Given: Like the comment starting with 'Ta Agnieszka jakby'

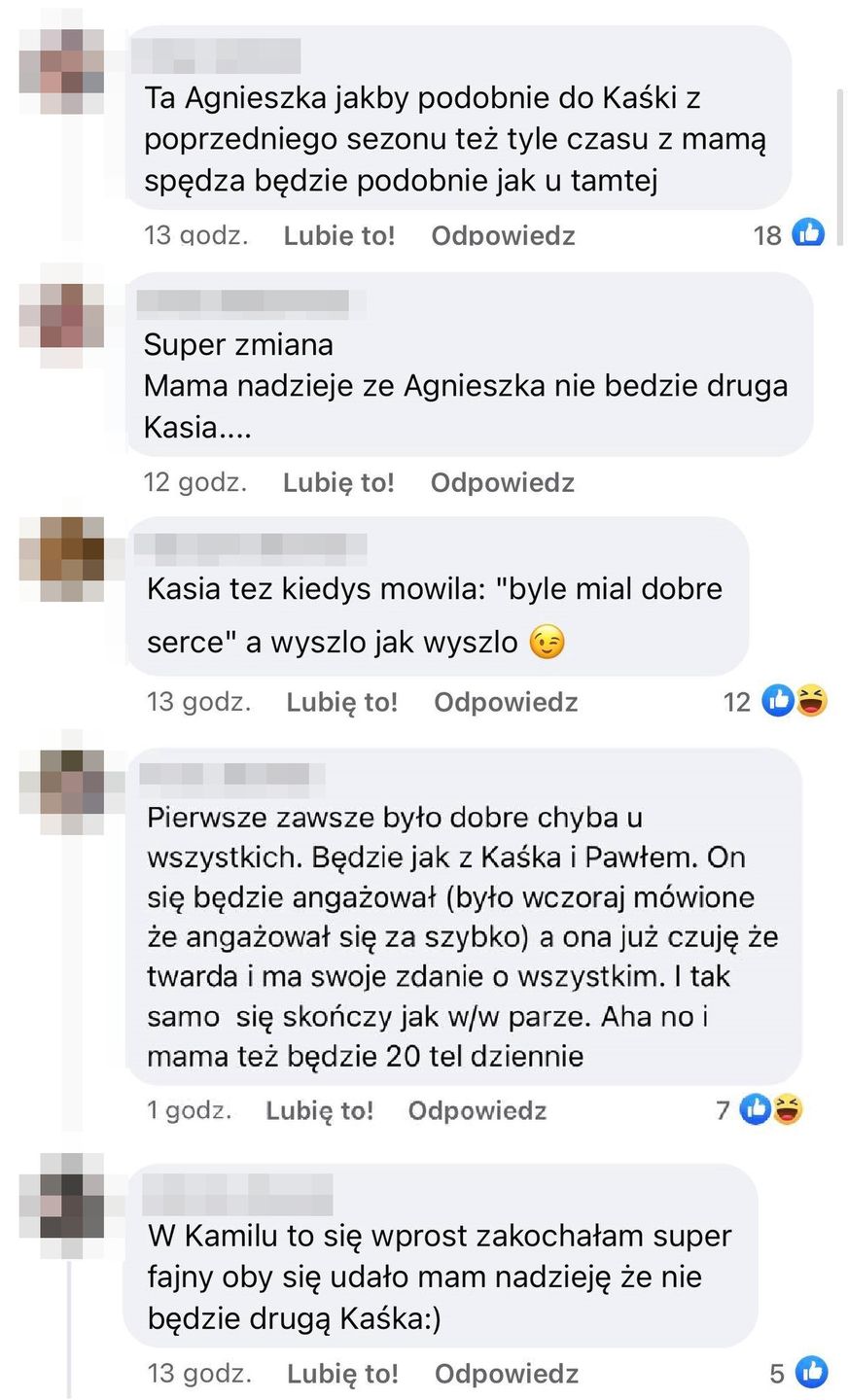Looking at the screenshot, I should click(339, 235).
